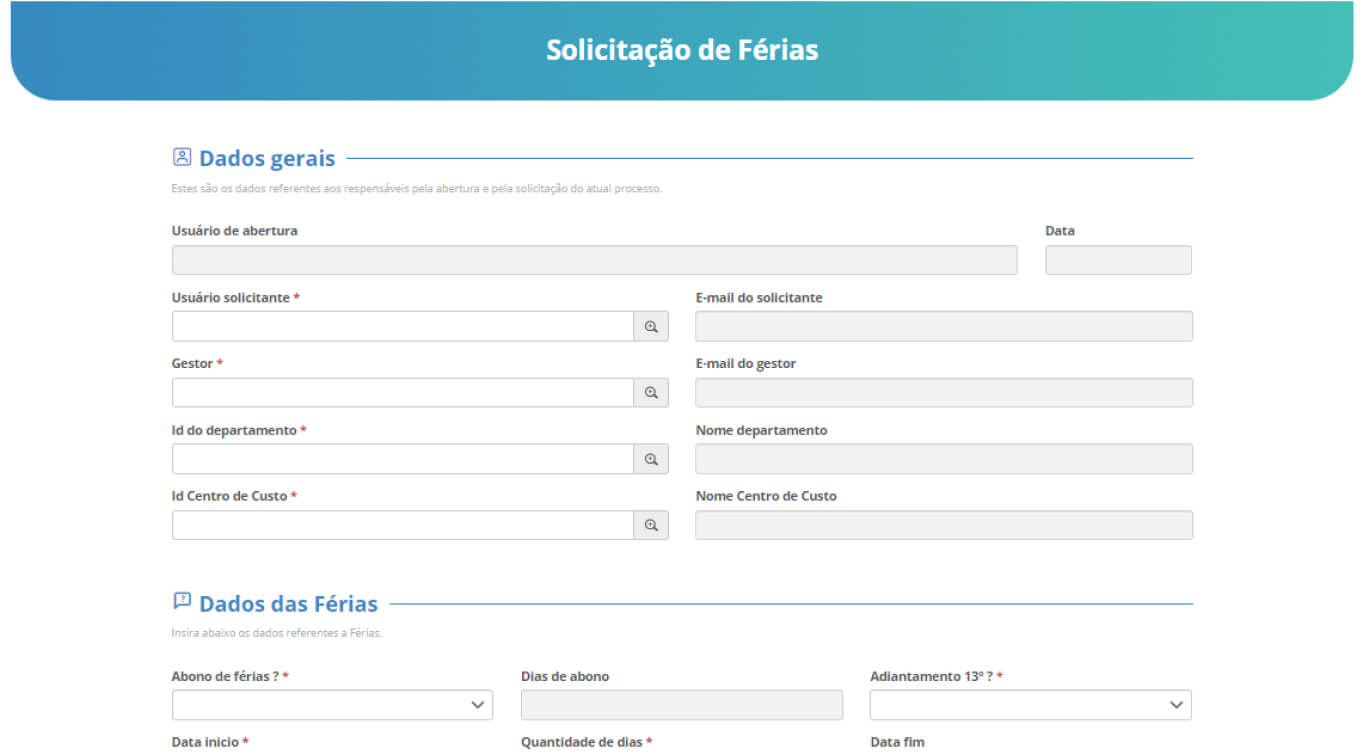
Task: Click the Id Centro de Custo lookup icon
Action: 651,526
